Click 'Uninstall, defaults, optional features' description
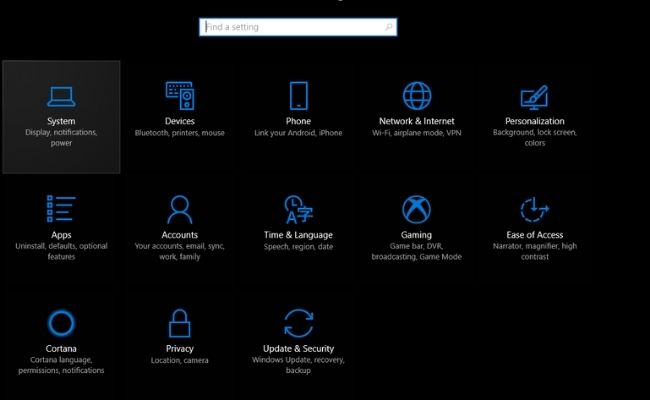The height and width of the screenshot is (400, 650). (61, 251)
